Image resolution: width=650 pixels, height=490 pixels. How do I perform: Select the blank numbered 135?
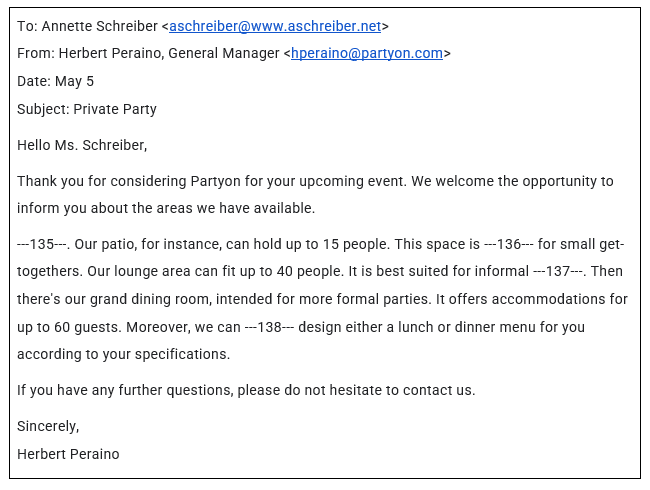(x=42, y=245)
